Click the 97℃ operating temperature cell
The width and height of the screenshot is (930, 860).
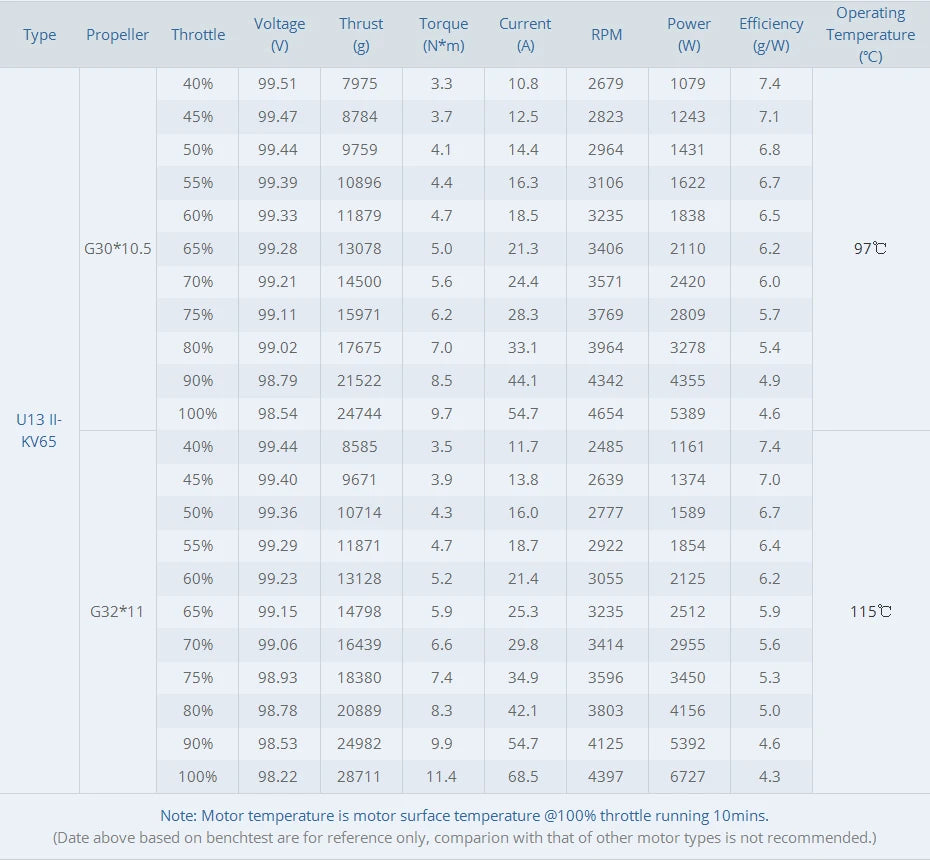[x=870, y=249]
